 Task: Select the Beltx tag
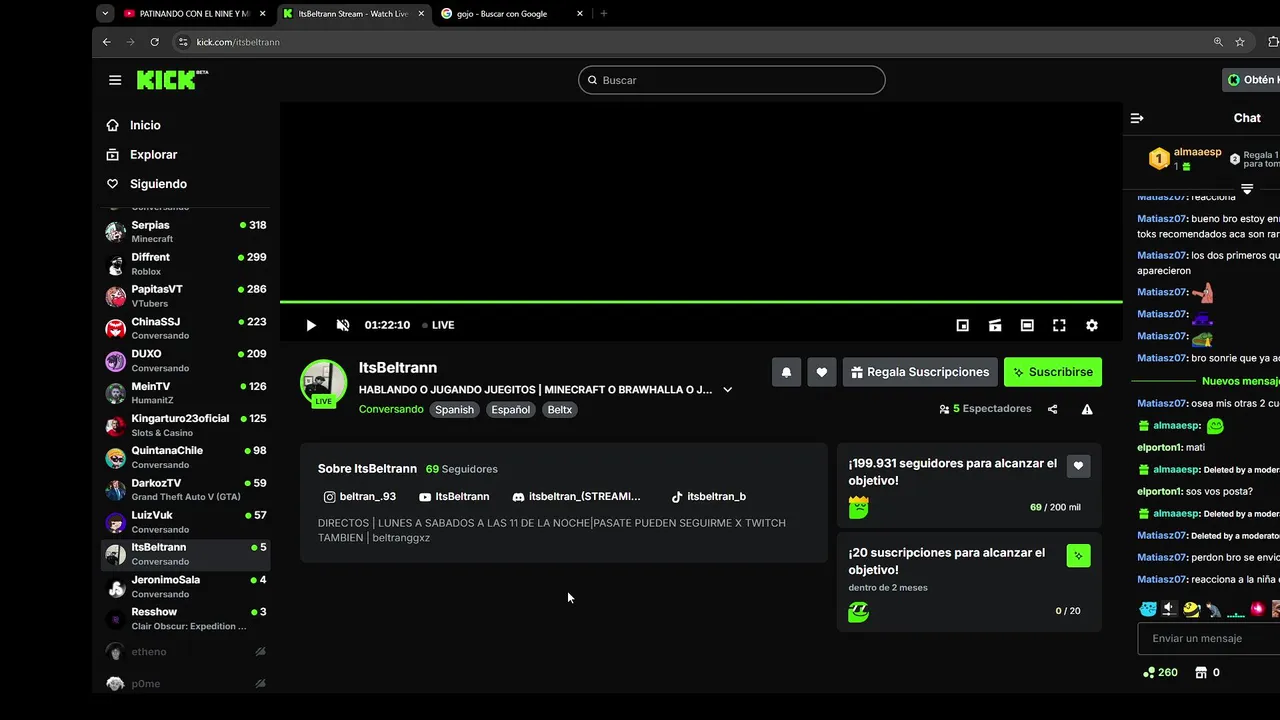tap(560, 409)
